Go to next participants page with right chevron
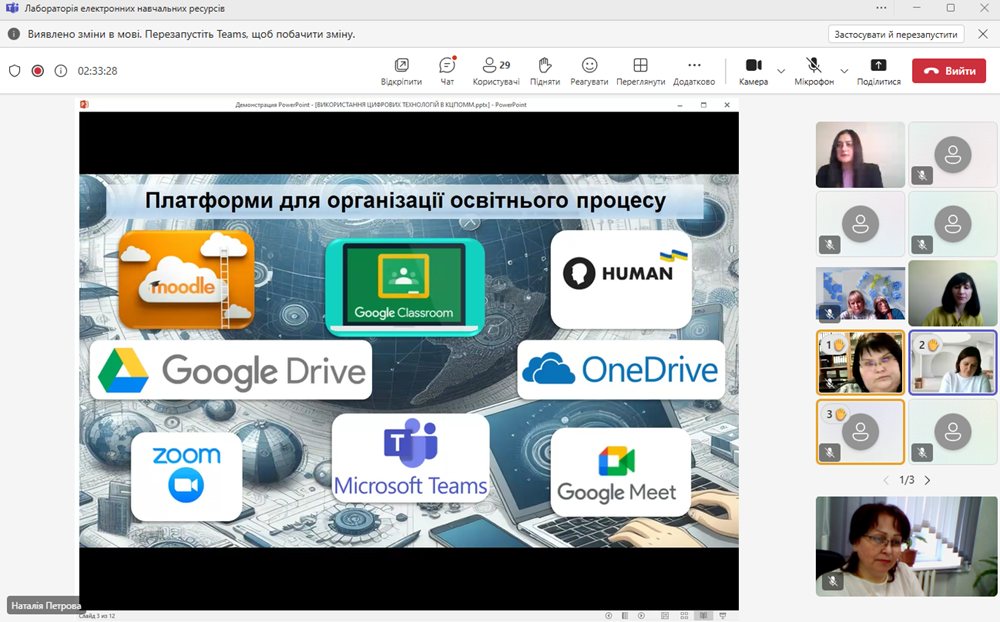 tap(925, 479)
